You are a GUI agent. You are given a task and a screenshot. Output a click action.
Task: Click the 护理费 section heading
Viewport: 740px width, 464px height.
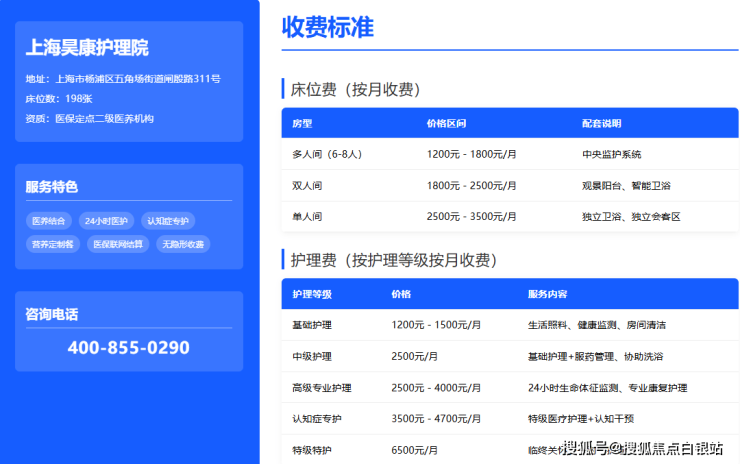pyautogui.click(x=394, y=260)
